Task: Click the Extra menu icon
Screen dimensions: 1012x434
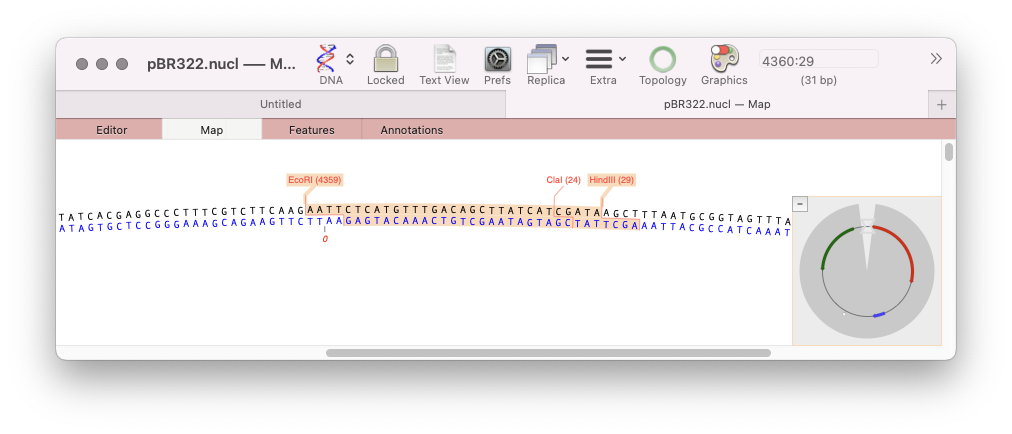Action: (598, 58)
